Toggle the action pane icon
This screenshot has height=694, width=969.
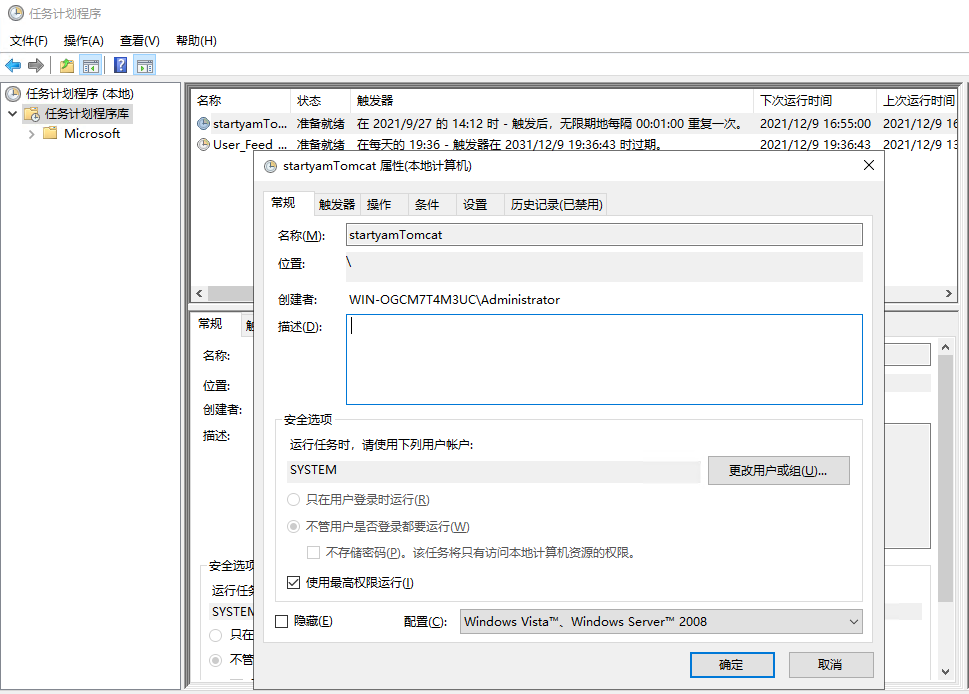pos(143,64)
